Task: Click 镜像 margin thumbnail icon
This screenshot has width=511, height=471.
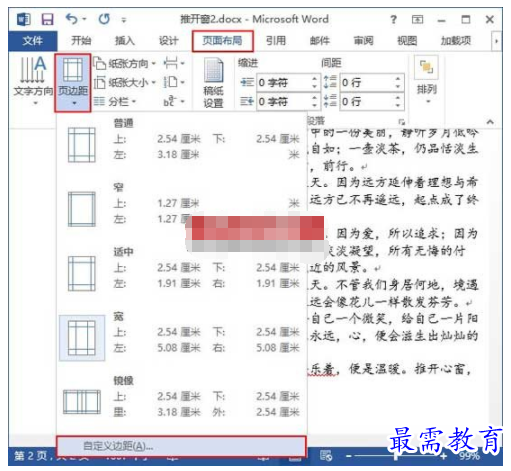Action: point(82,402)
